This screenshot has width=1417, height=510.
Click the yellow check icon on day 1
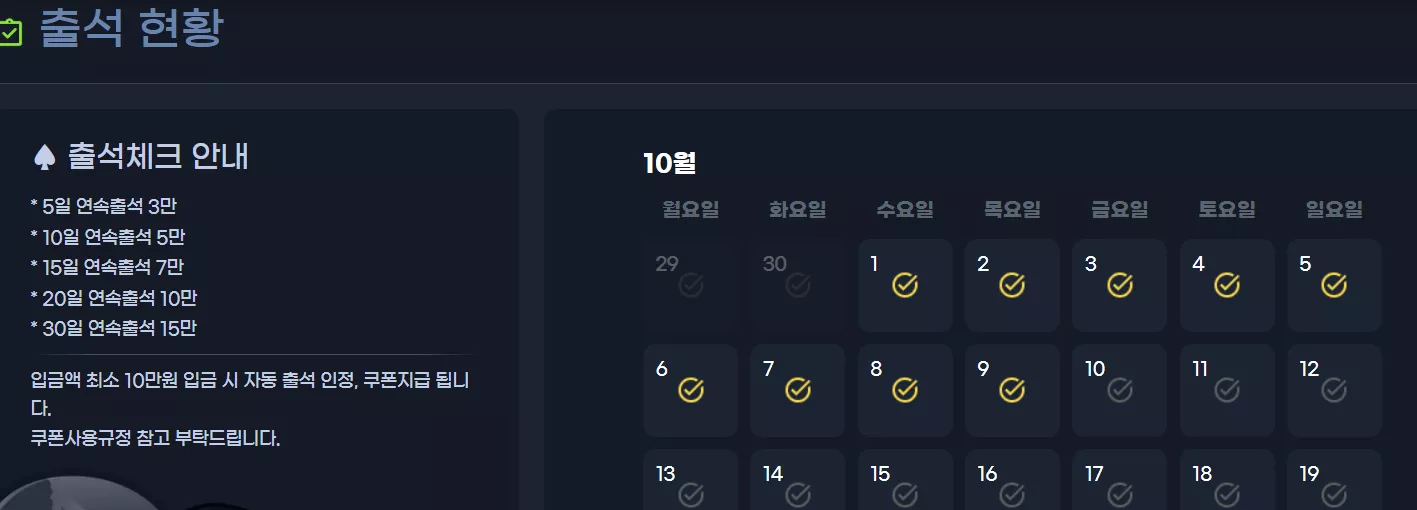(905, 286)
